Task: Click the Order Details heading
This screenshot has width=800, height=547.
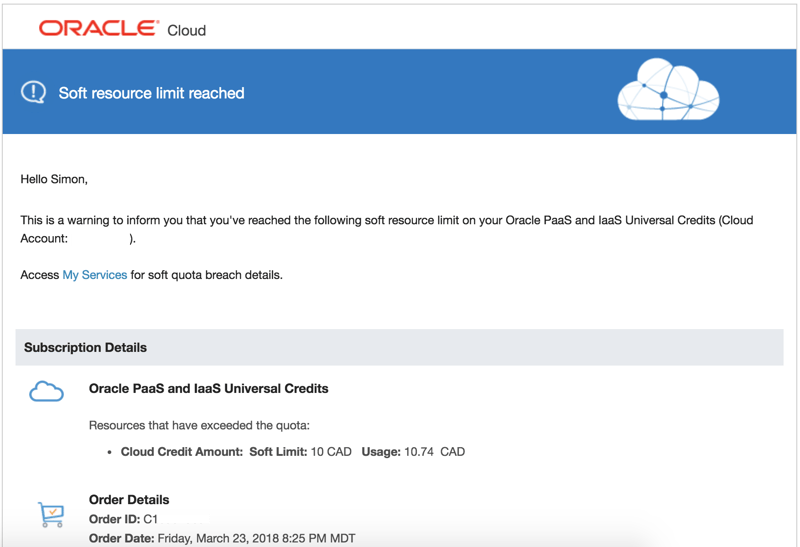Action: [x=129, y=500]
